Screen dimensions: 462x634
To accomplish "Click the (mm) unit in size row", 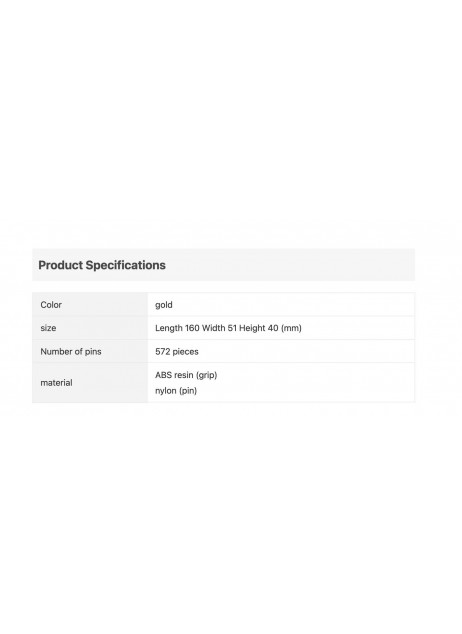I will tap(291, 328).
